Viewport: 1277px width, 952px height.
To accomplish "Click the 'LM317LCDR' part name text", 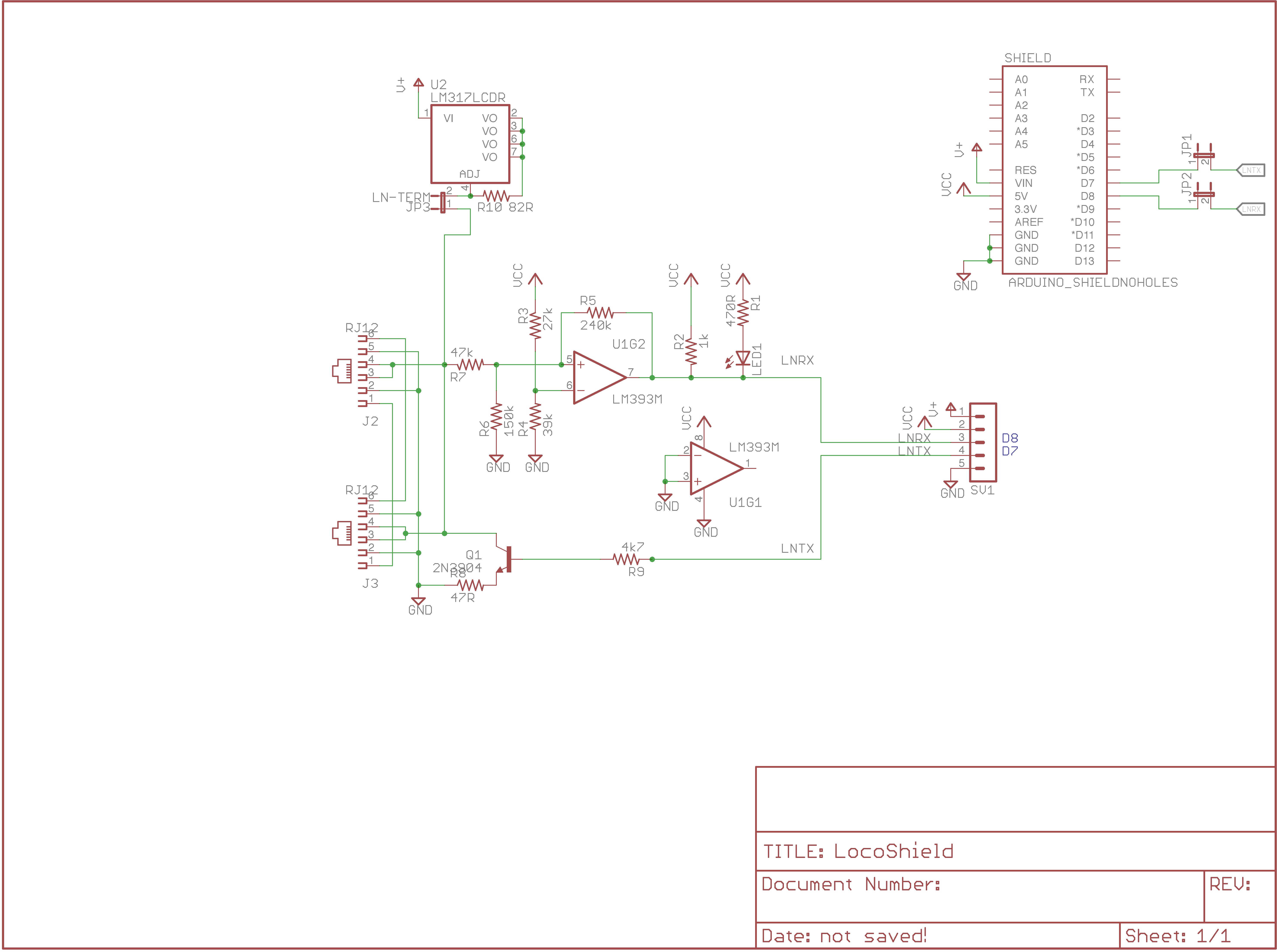I will [468, 97].
